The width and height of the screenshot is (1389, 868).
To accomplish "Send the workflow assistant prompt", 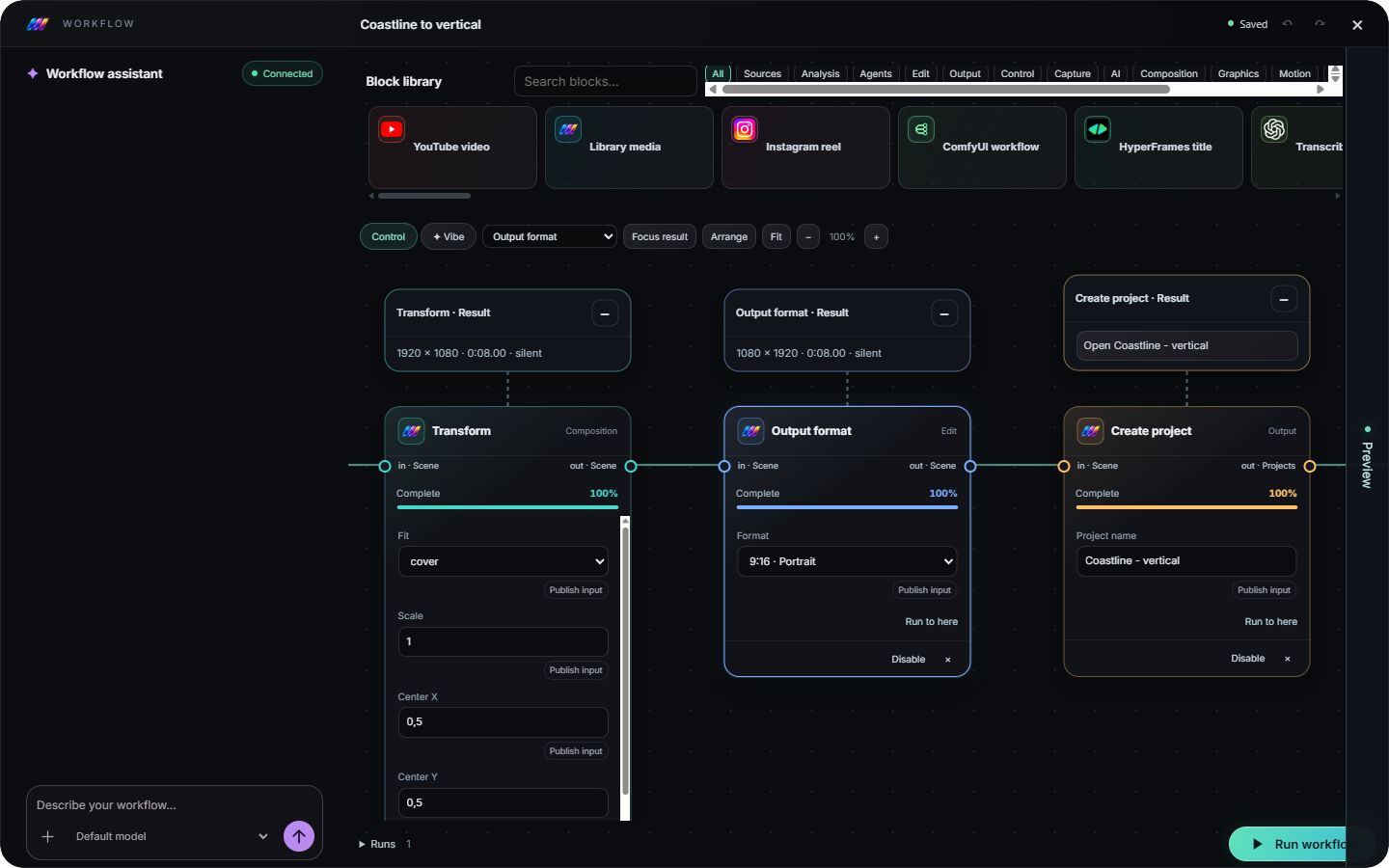I will pos(299,836).
